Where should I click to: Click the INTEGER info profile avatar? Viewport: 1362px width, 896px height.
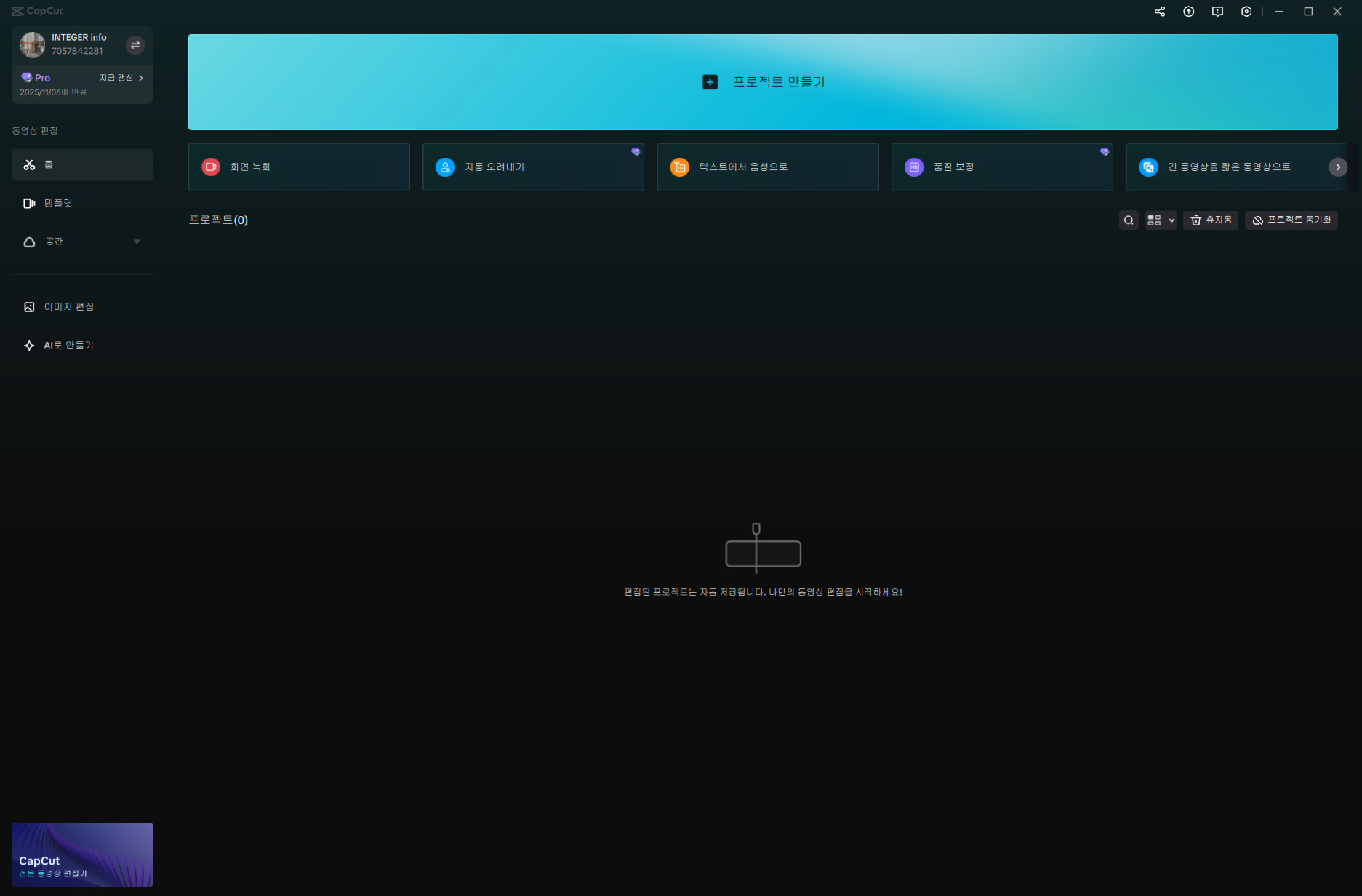(32, 44)
